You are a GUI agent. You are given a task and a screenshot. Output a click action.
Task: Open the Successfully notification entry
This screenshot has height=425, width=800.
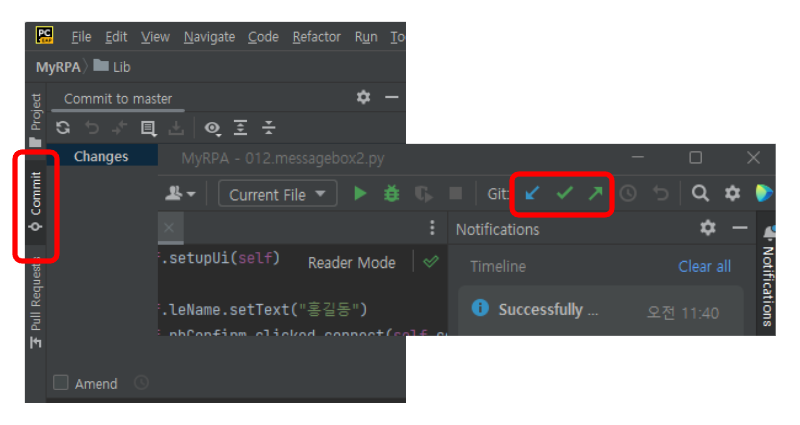coord(601,310)
